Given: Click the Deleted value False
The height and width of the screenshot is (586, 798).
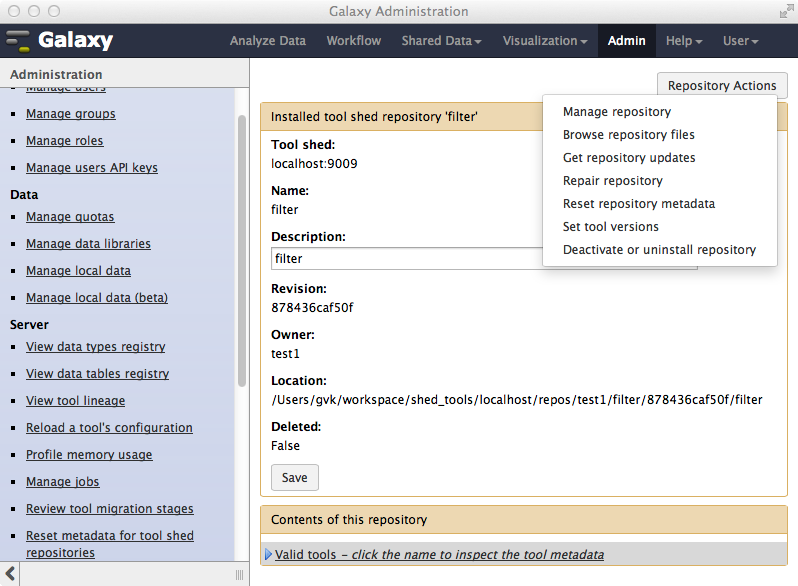Looking at the screenshot, I should [286, 445].
